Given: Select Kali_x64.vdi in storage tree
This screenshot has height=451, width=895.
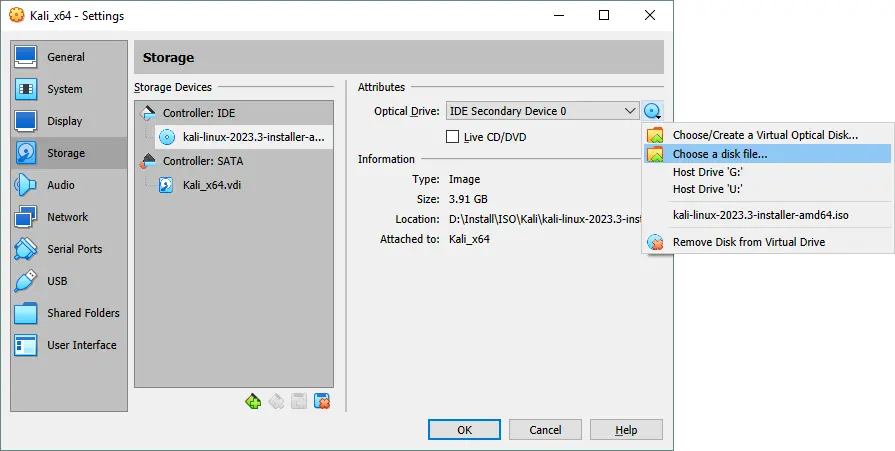Looking at the screenshot, I should click(x=212, y=185).
